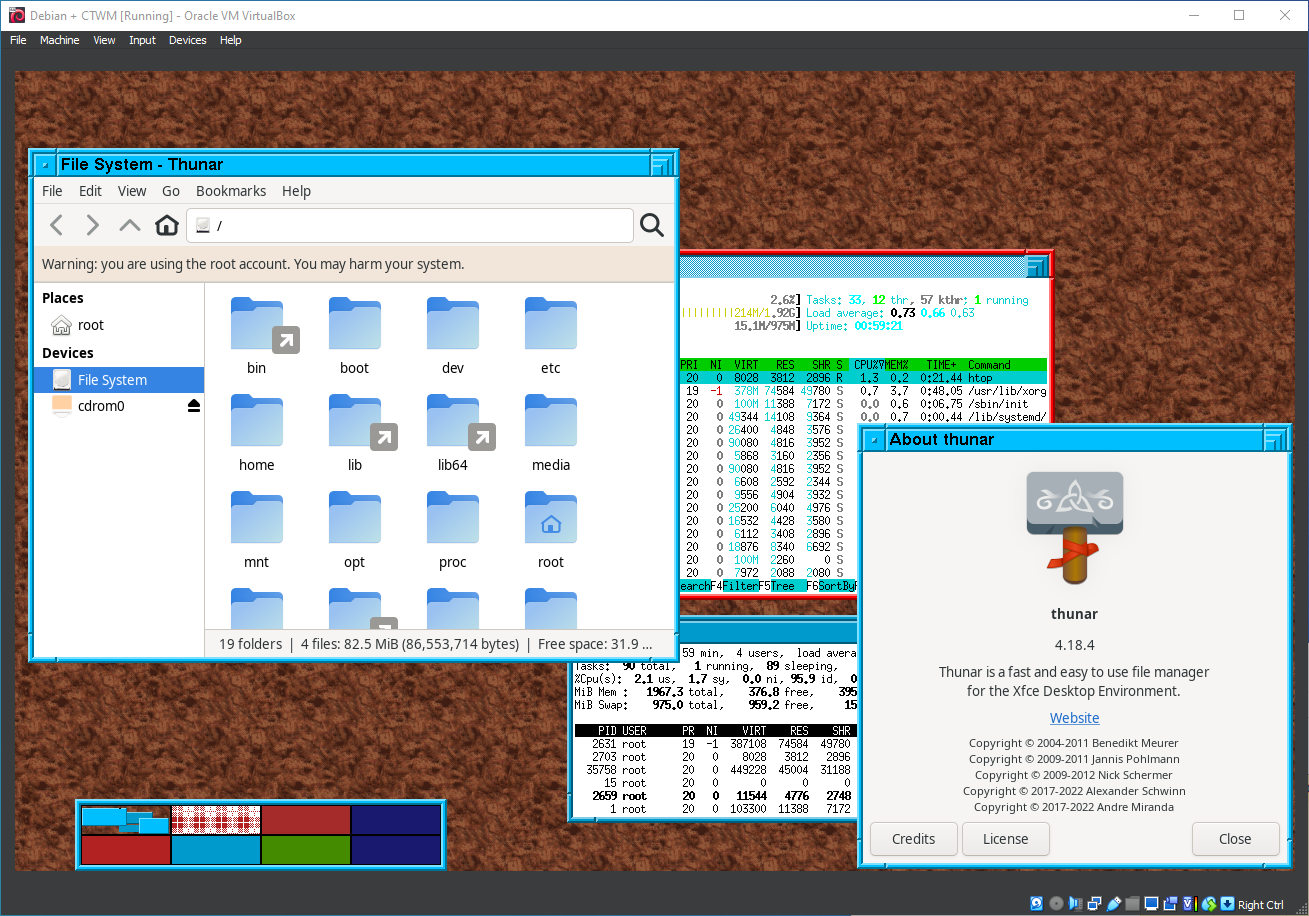Click the video recording icon in VirtualBox status bar
Viewport: 1309px width, 916px height.
tap(1170, 903)
